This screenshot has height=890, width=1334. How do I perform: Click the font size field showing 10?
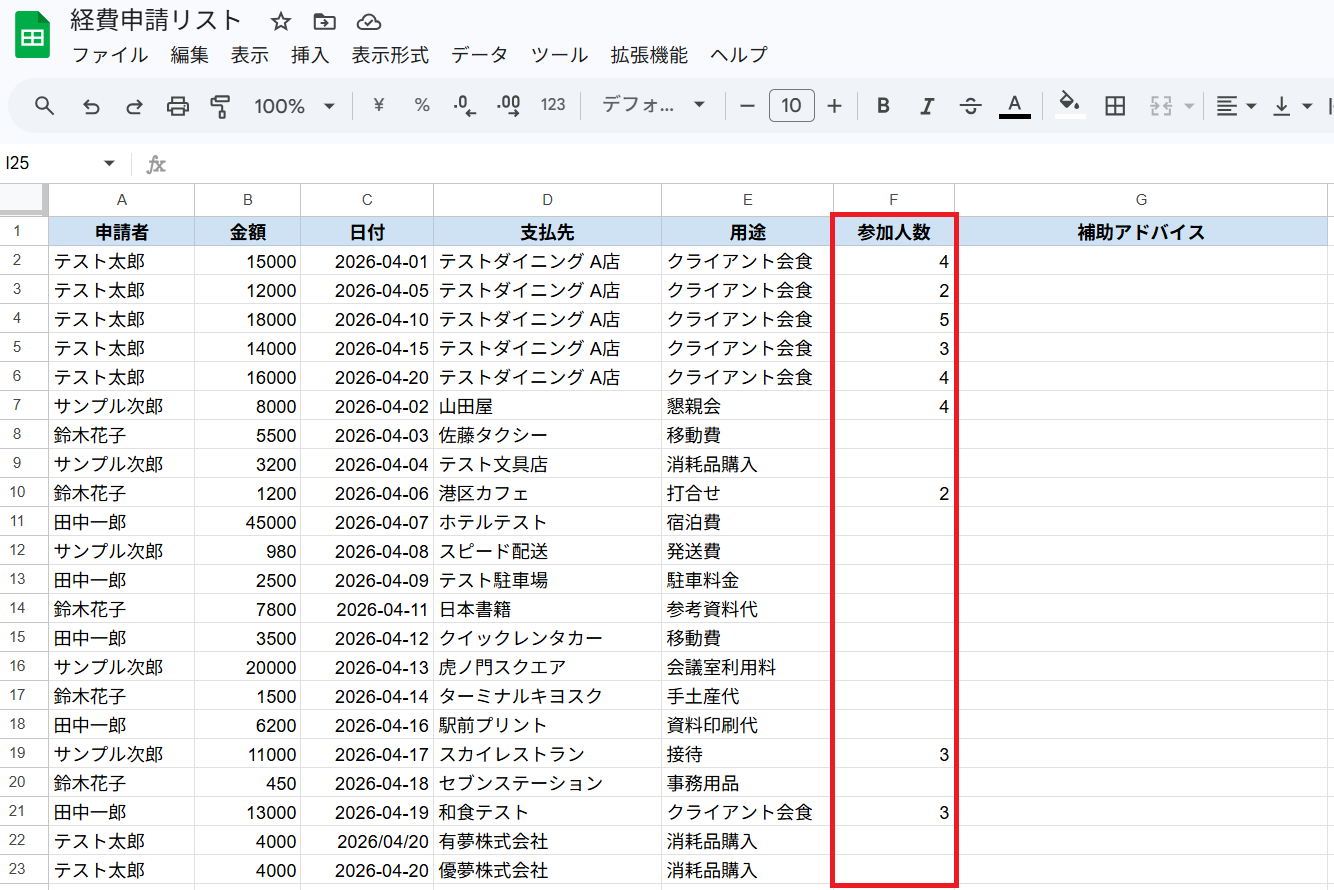[791, 105]
